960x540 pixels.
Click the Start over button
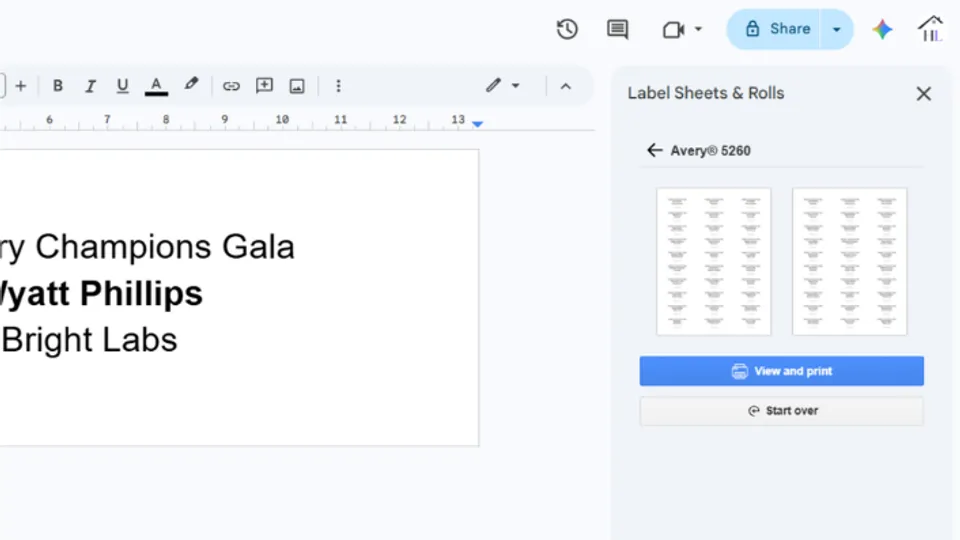click(x=782, y=411)
